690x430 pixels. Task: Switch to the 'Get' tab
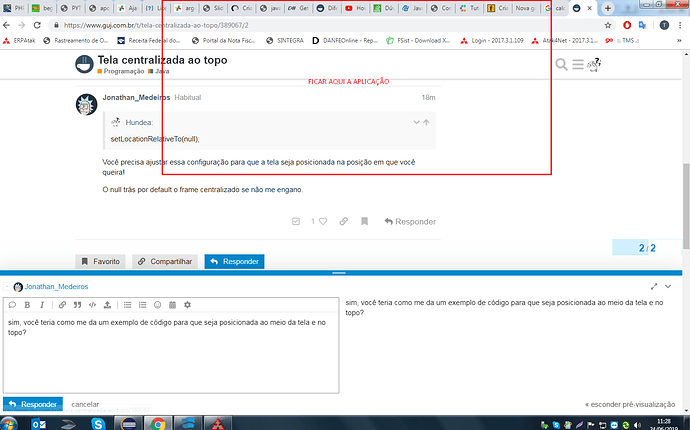click(298, 8)
